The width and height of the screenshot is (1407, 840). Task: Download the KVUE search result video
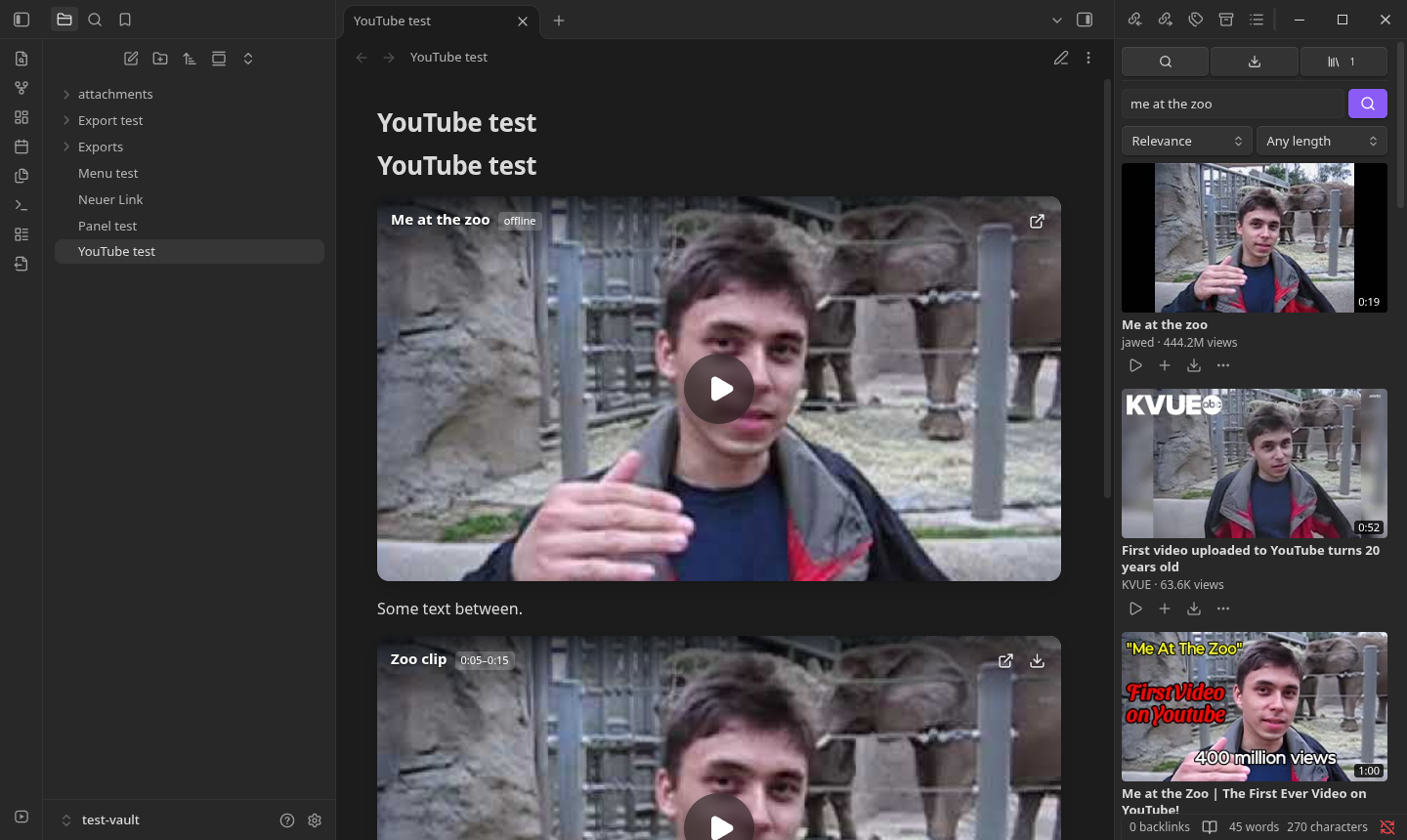(x=1194, y=609)
